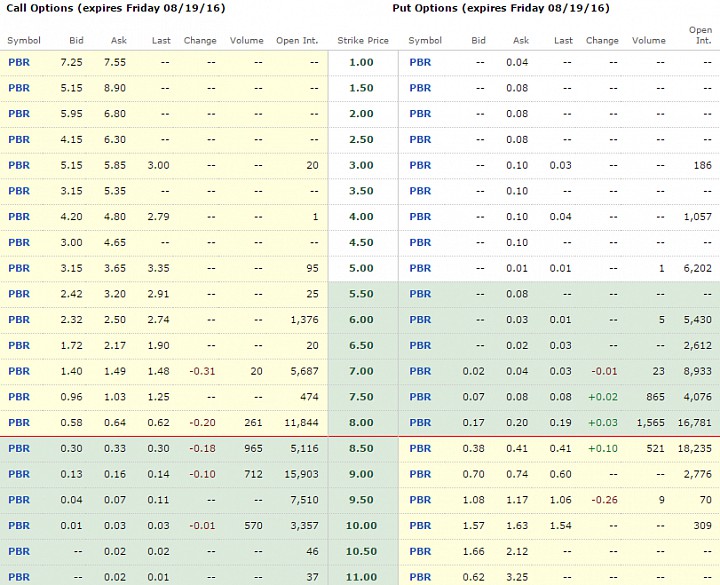Click the call open interest 3,357
The image size is (720, 585).
coord(304,525)
